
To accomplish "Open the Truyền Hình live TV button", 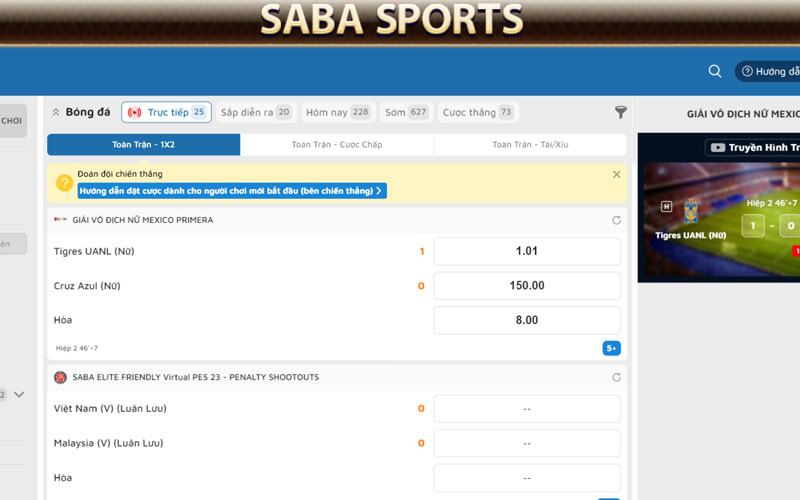I will (753, 147).
